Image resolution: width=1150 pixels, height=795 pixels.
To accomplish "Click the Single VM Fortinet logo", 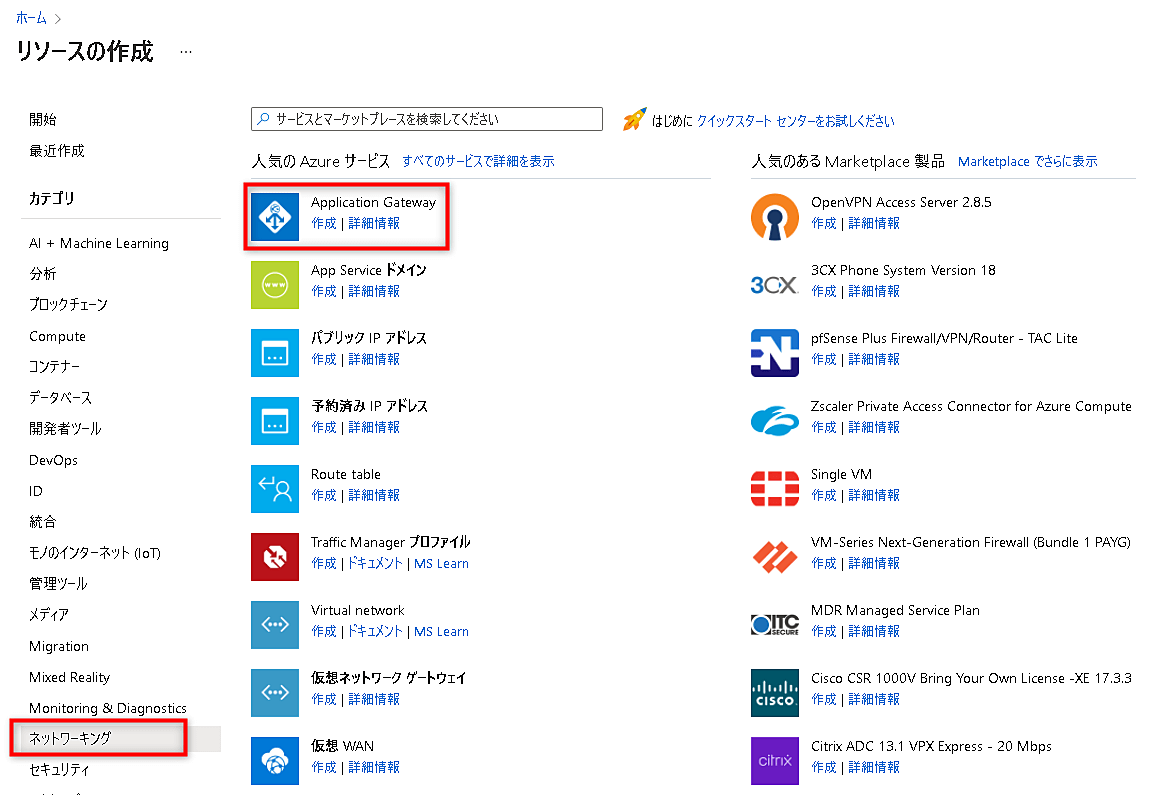I will tap(774, 489).
